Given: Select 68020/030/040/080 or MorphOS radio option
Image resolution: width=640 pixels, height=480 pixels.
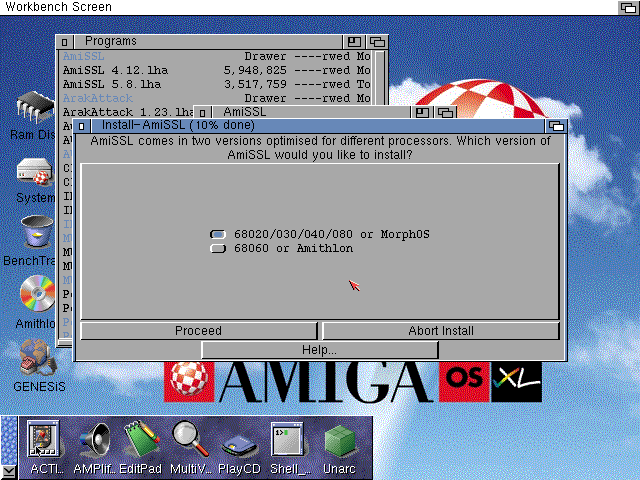Looking at the screenshot, I should (x=218, y=234).
